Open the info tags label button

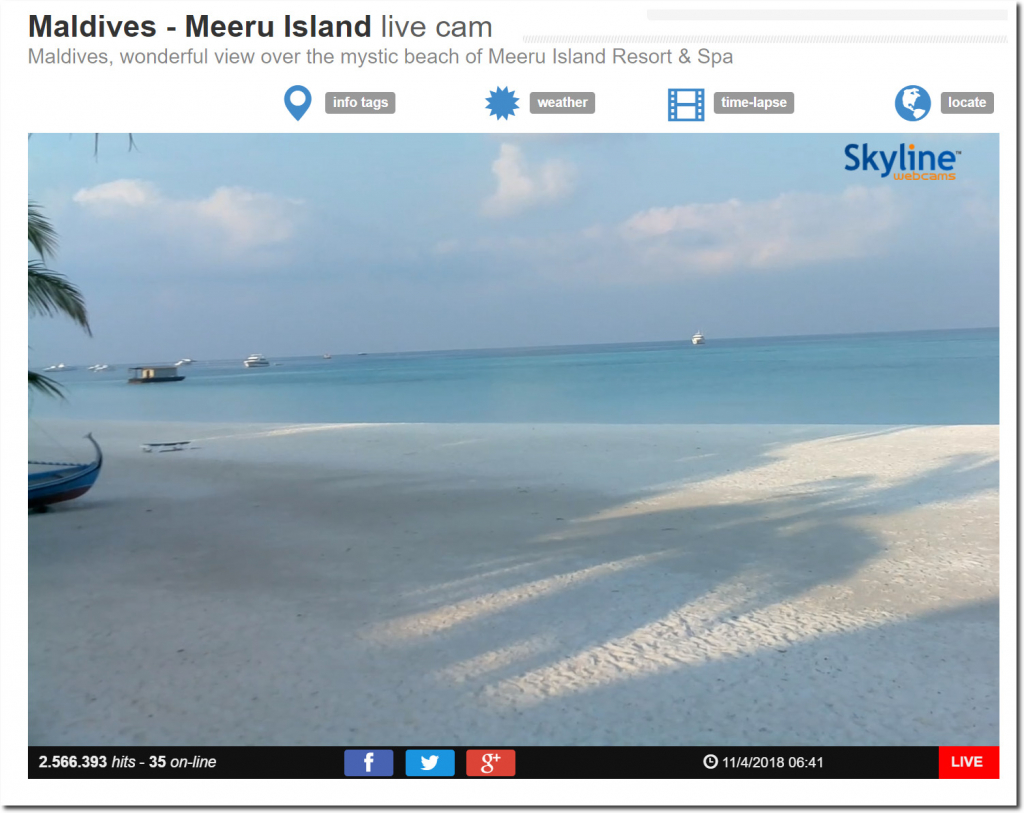[x=359, y=103]
